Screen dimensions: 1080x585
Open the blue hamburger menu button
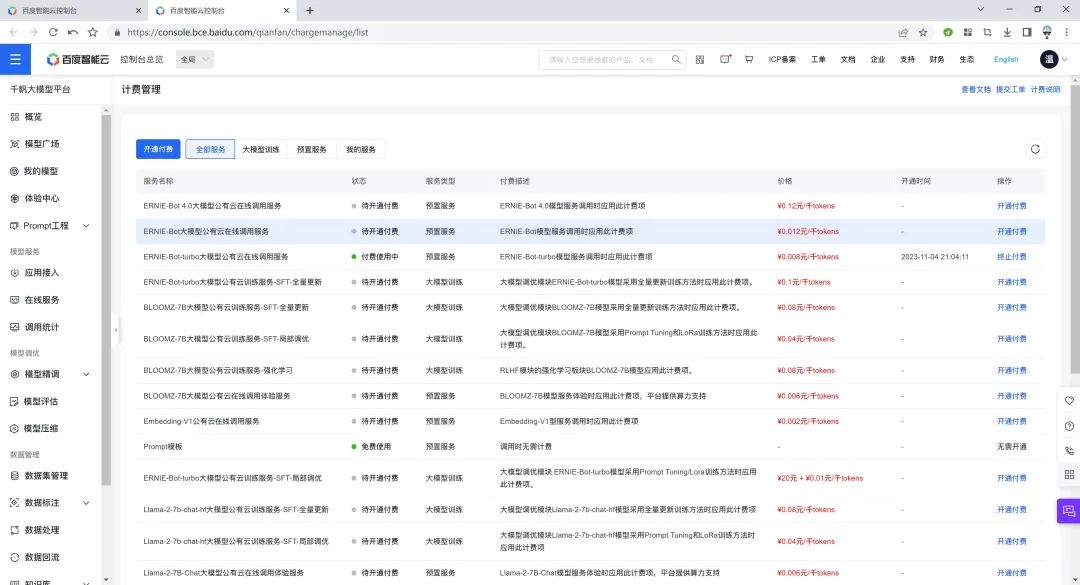(15, 59)
